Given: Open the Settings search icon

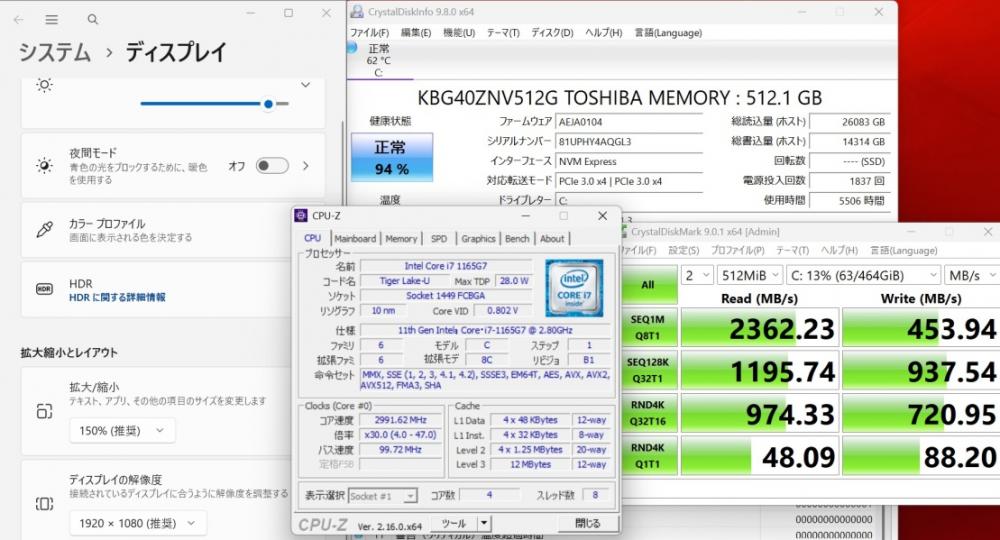Looking at the screenshot, I should coord(93,20).
